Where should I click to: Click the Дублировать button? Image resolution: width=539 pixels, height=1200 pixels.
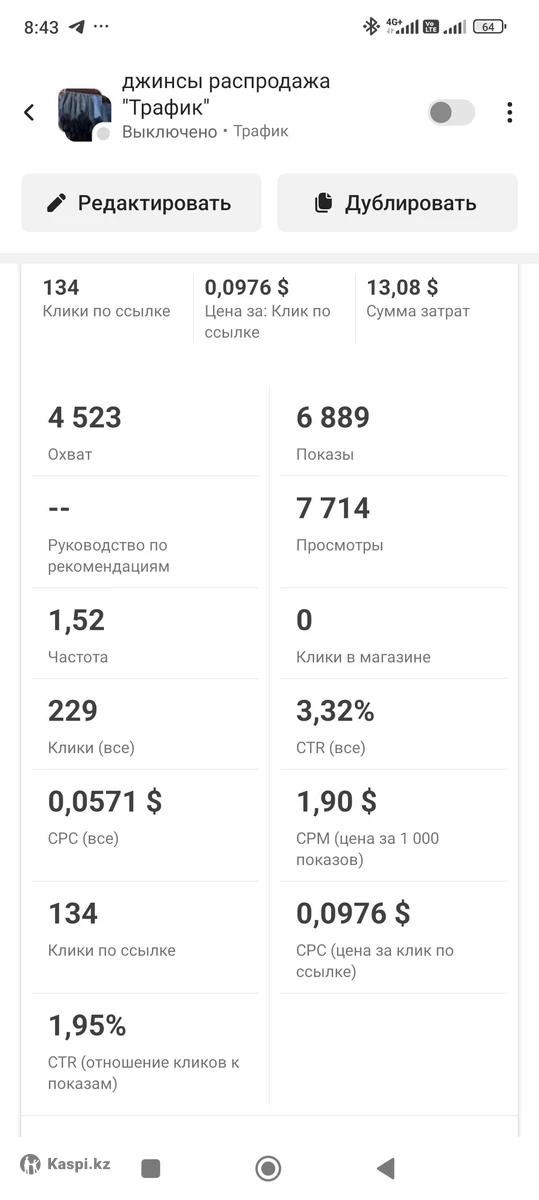click(x=397, y=203)
